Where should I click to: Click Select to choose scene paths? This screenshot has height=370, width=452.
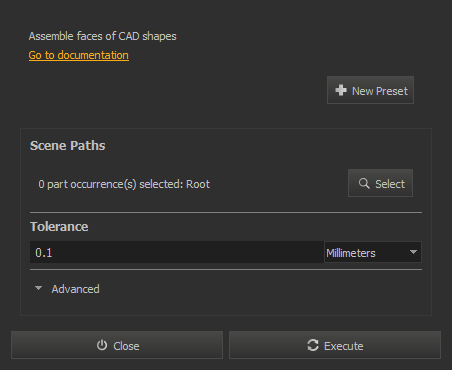380,183
